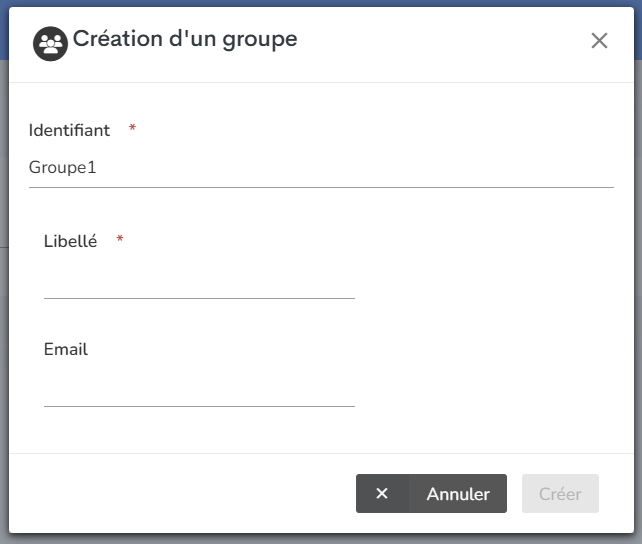Focus the Identifiant input field
642x544 pixels.
pyautogui.click(x=320, y=168)
